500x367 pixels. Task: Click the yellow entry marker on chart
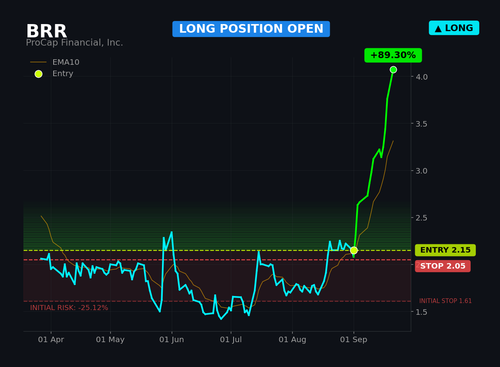click(354, 250)
